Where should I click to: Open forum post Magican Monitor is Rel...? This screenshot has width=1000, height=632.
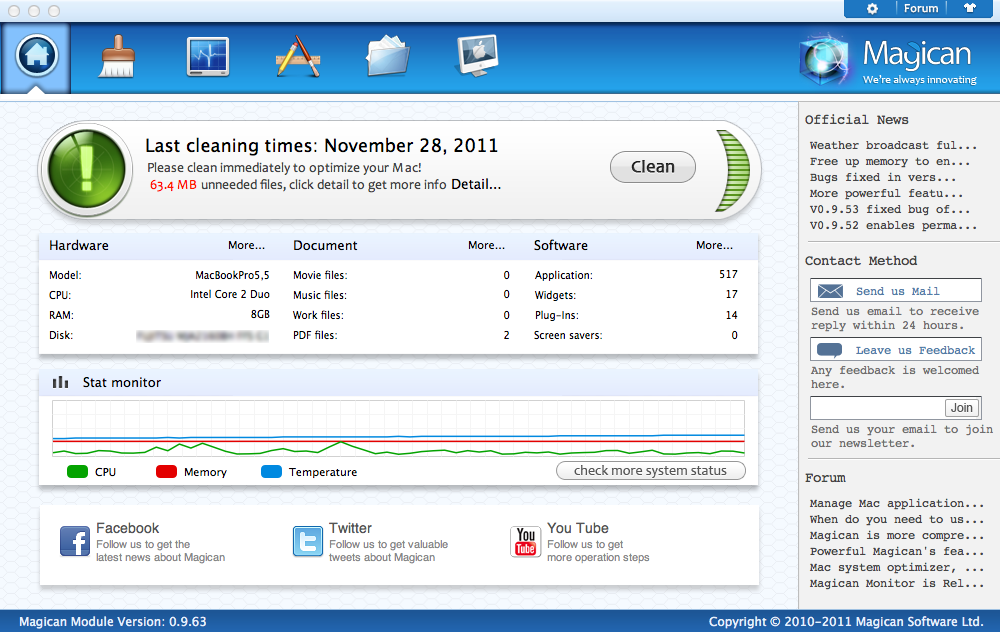coord(897,583)
